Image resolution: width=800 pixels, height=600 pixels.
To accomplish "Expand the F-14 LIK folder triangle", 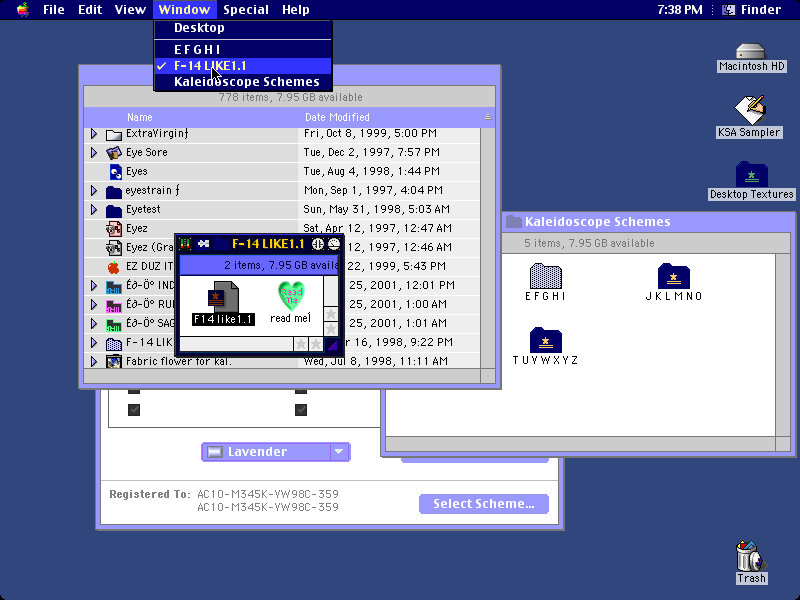I will [94, 342].
